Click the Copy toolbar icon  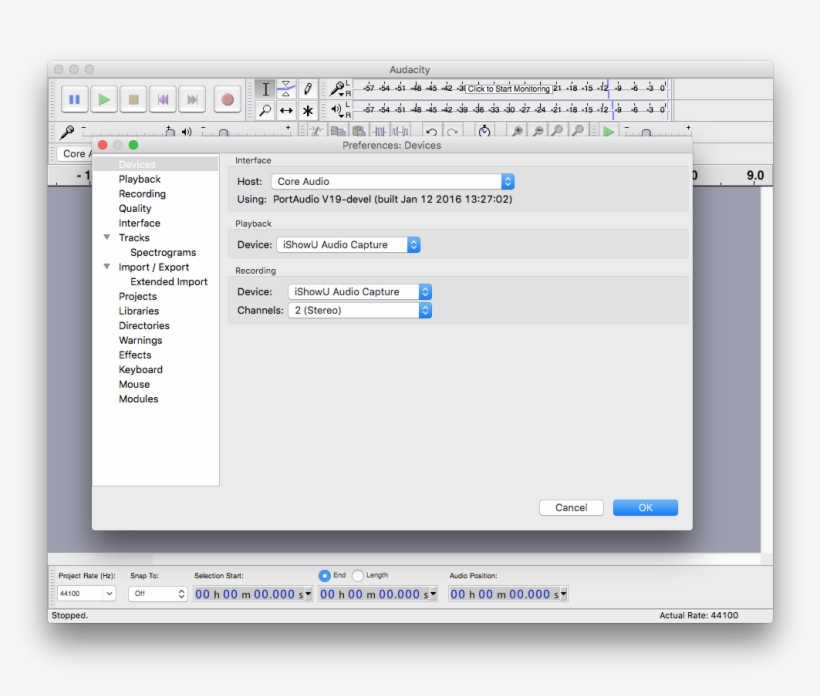click(338, 131)
